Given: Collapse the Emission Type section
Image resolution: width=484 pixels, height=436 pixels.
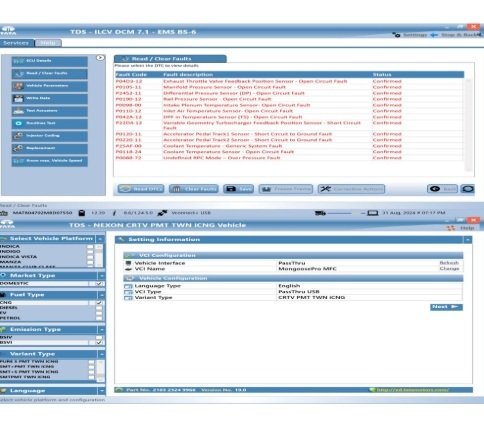Looking at the screenshot, I should 101,330.
